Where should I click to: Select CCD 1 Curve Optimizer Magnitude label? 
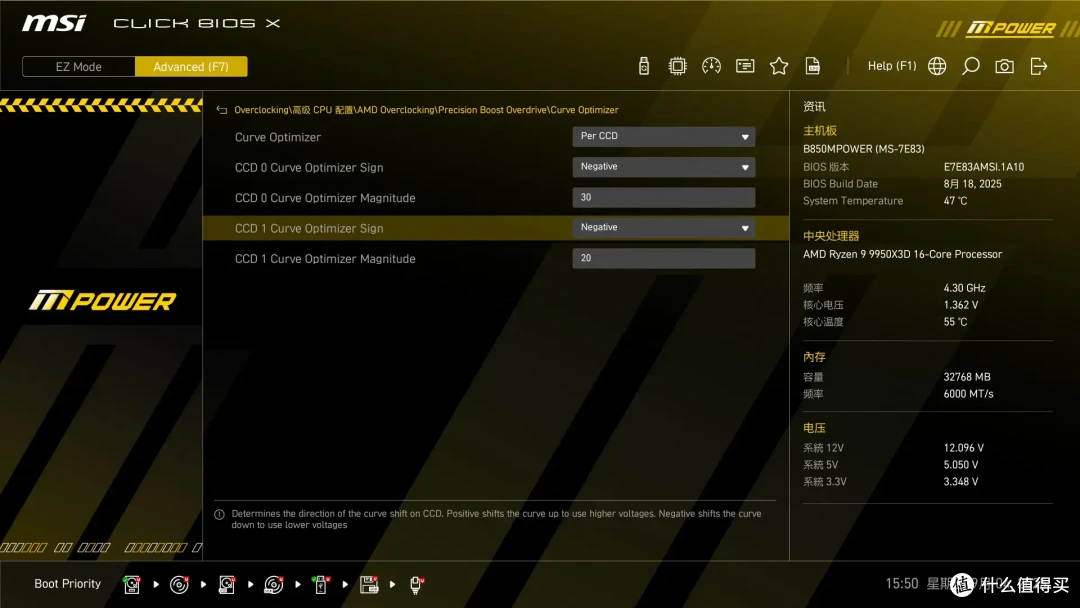click(325, 259)
